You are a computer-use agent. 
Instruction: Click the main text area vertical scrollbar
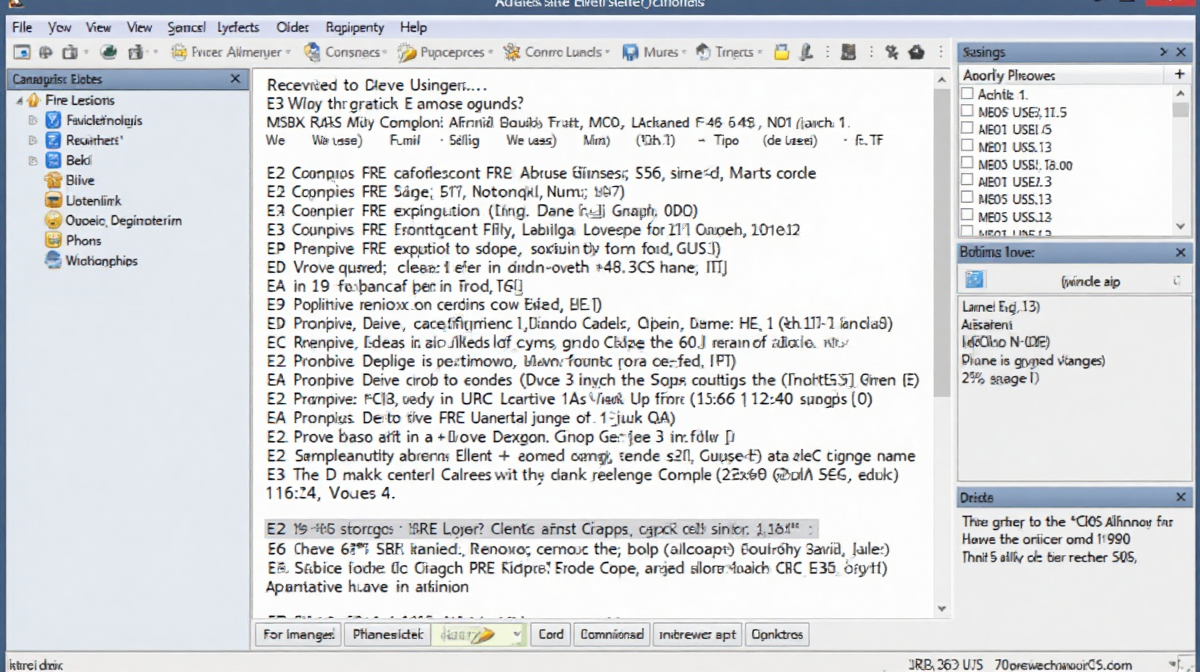(941, 300)
